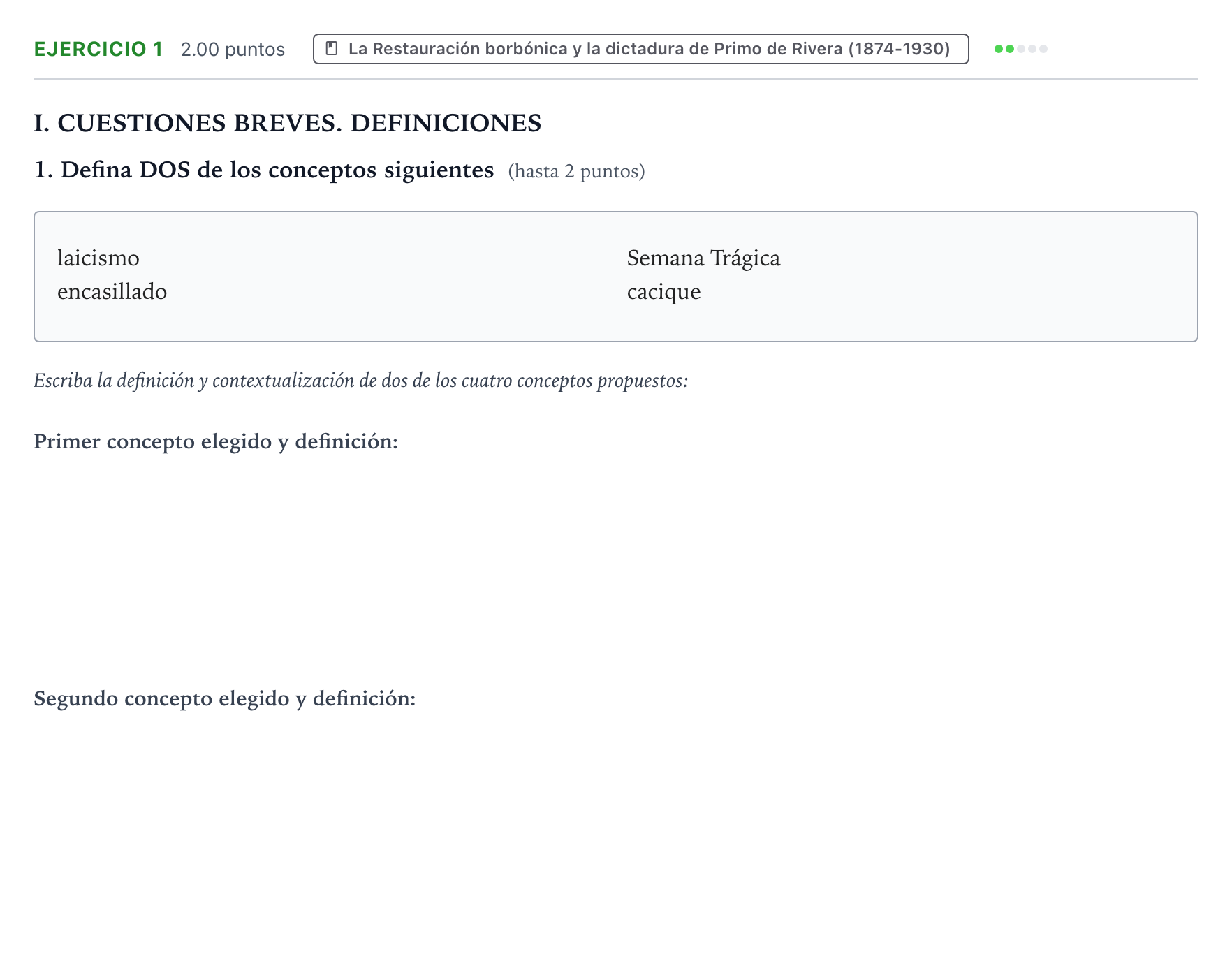Click the 2.00 puntos score label
This screenshot has height=954, width=1232.
pyautogui.click(x=233, y=50)
